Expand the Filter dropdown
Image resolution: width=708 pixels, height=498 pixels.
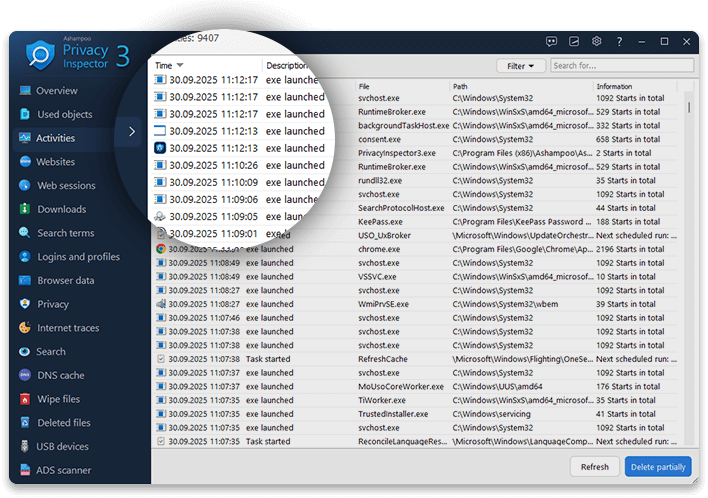coord(520,66)
